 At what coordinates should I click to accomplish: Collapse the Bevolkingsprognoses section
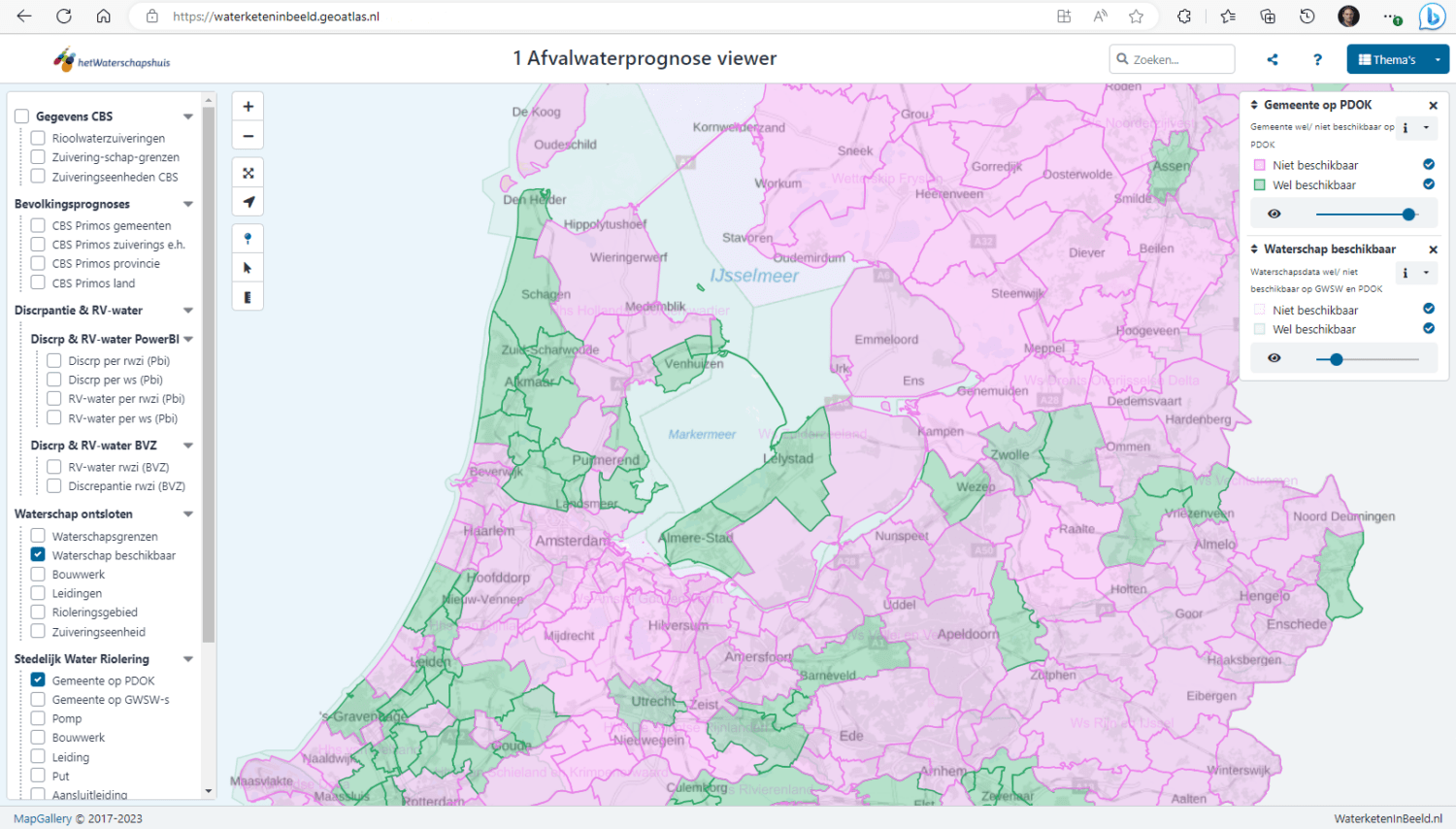(188, 204)
